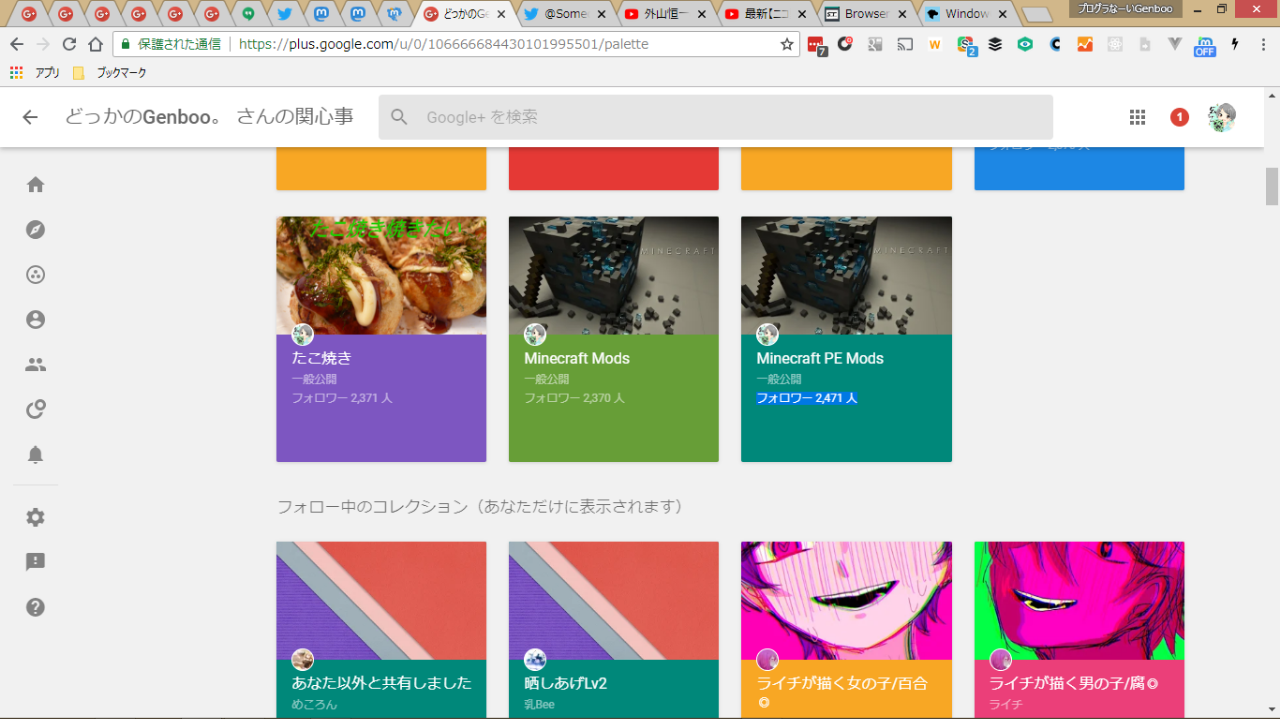Open the account avatar menu
This screenshot has height=719, width=1280.
coord(1221,117)
